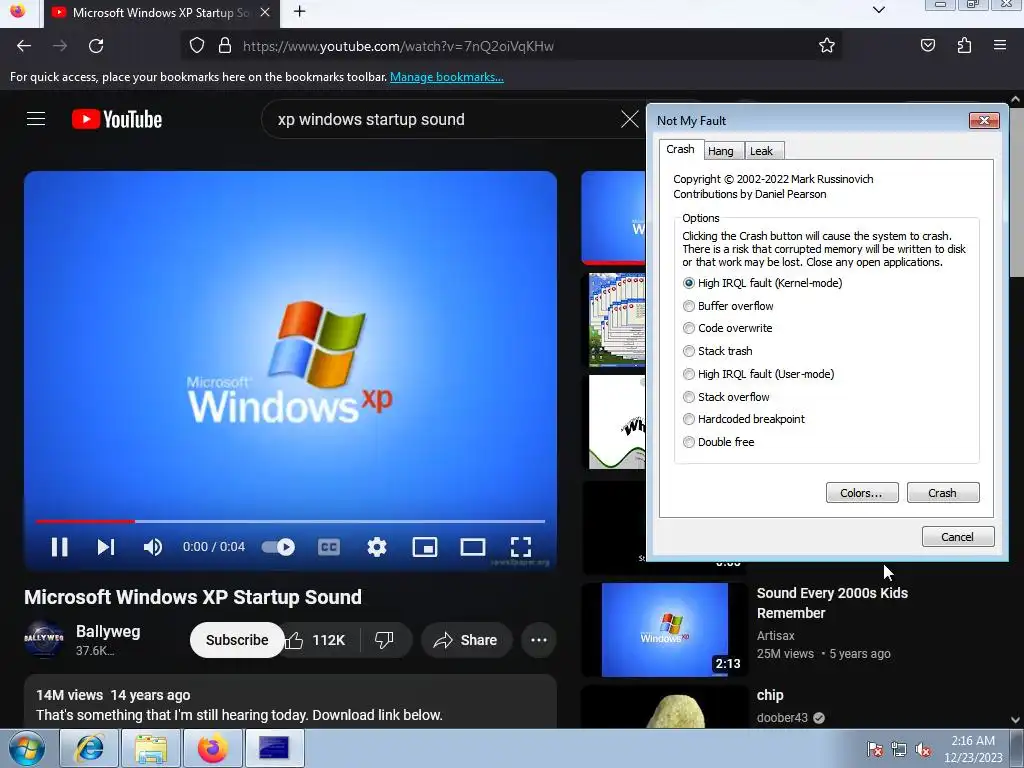Select Double free option

(x=718, y=441)
